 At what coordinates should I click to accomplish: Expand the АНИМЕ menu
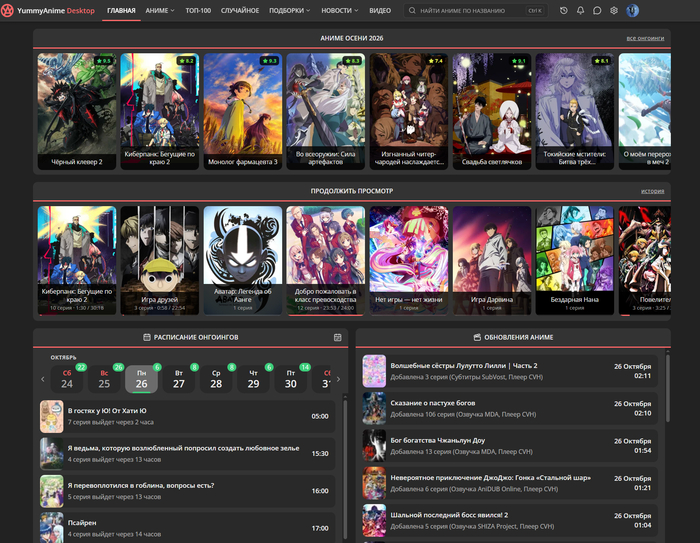click(x=160, y=10)
